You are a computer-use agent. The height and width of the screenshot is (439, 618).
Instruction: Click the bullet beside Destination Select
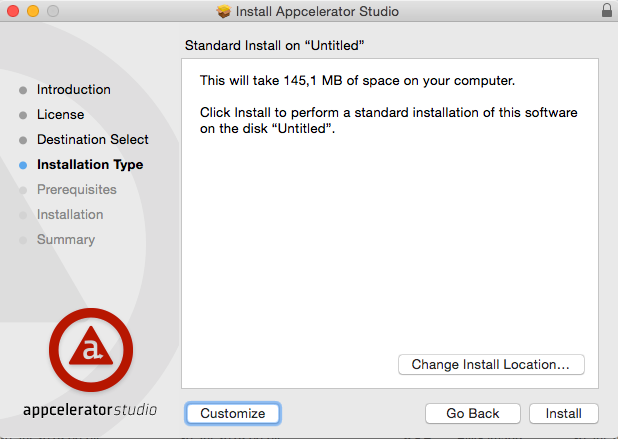(23, 140)
